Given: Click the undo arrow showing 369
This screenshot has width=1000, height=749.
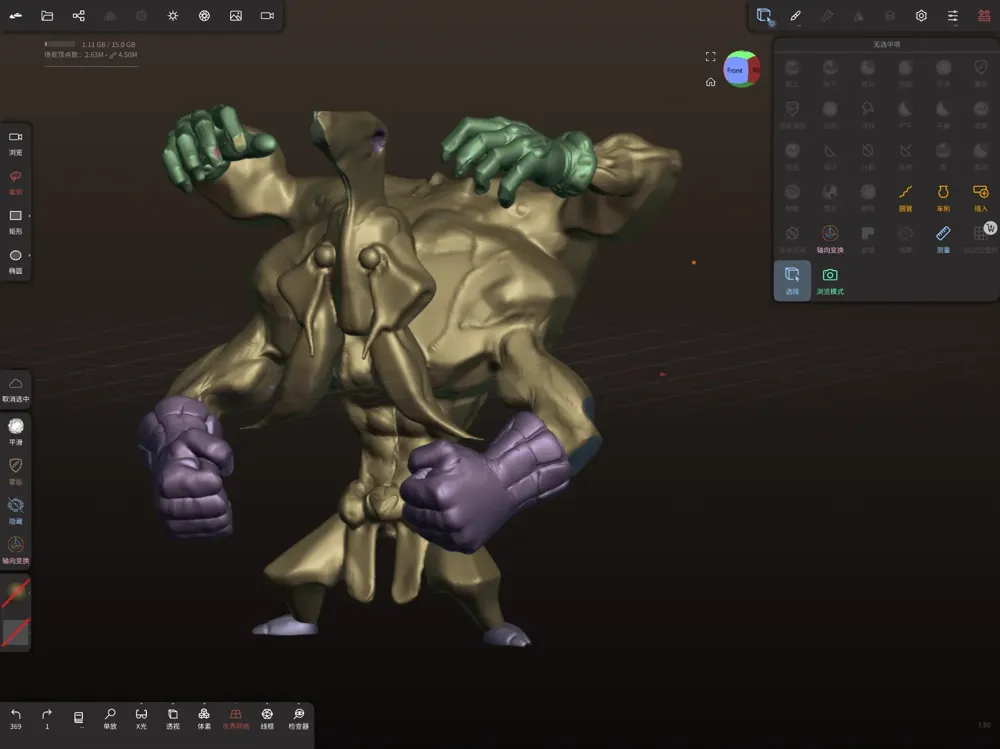Looking at the screenshot, I should click(15, 718).
